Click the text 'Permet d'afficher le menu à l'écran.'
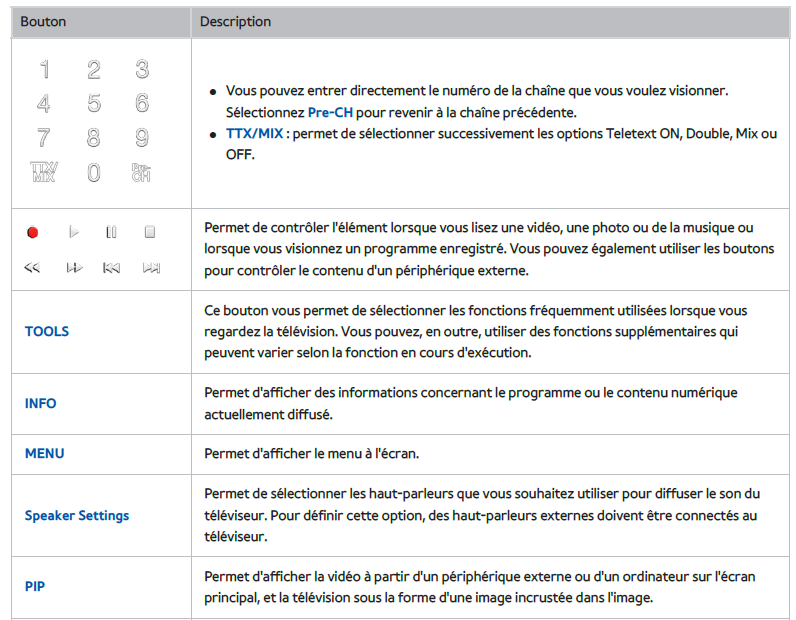Image resolution: width=796 pixels, height=620 pixels. (x=312, y=453)
